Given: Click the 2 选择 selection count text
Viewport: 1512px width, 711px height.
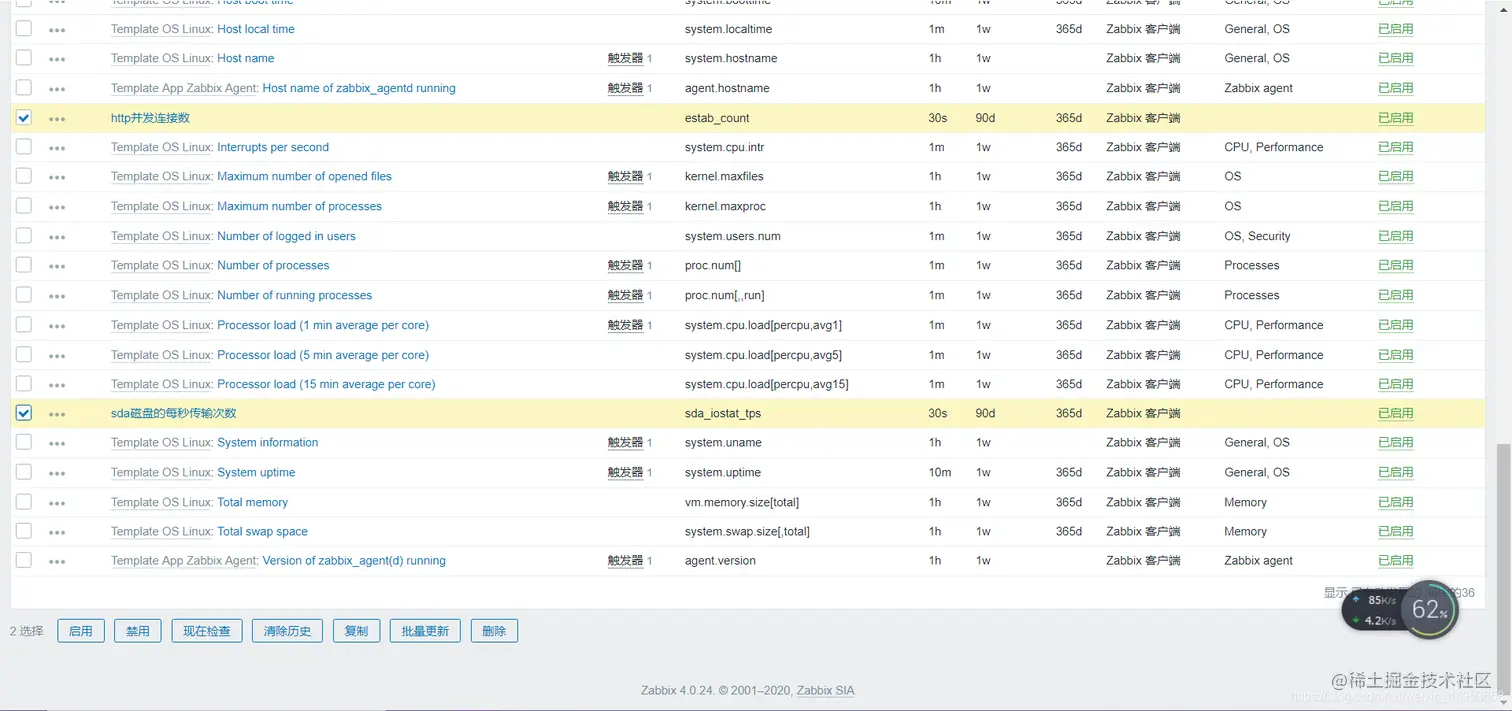Looking at the screenshot, I should coord(27,631).
